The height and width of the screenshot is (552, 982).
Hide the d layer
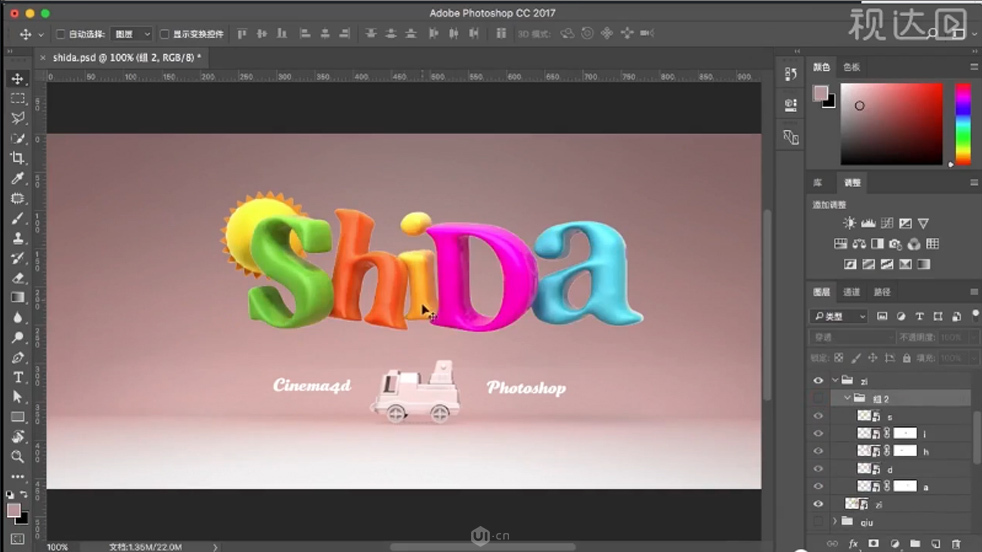818,469
